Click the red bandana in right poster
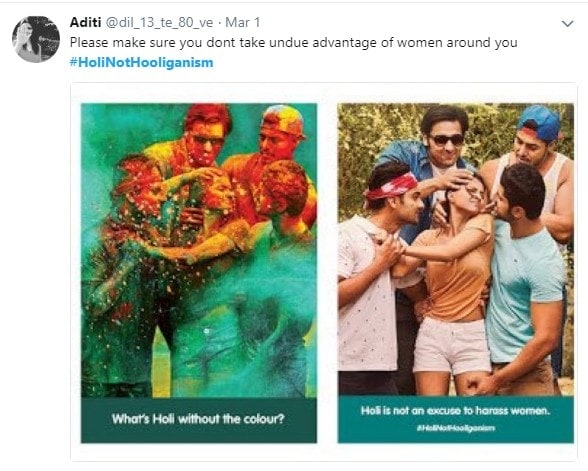Image resolution: width=588 pixels, height=471 pixels. coord(392,186)
